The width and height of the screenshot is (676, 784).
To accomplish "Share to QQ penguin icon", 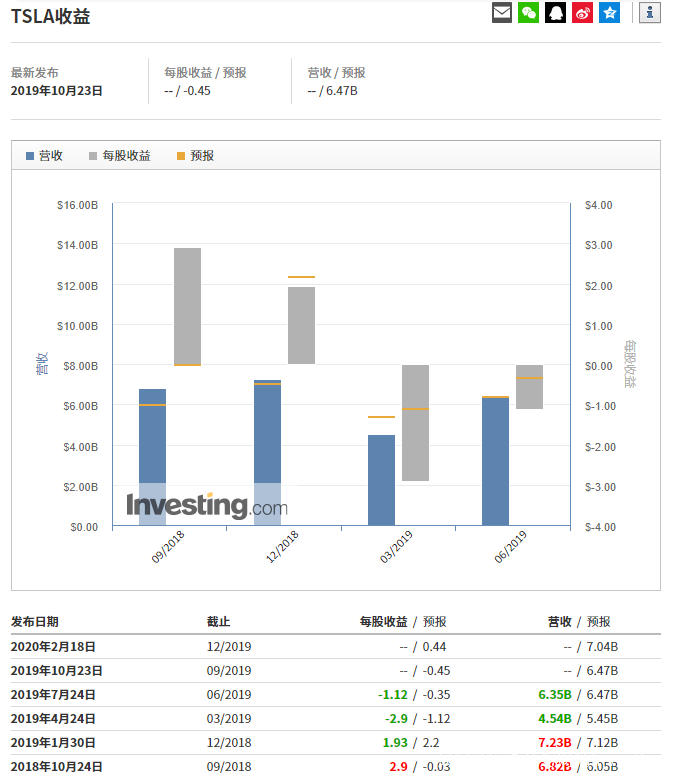I will (x=555, y=13).
